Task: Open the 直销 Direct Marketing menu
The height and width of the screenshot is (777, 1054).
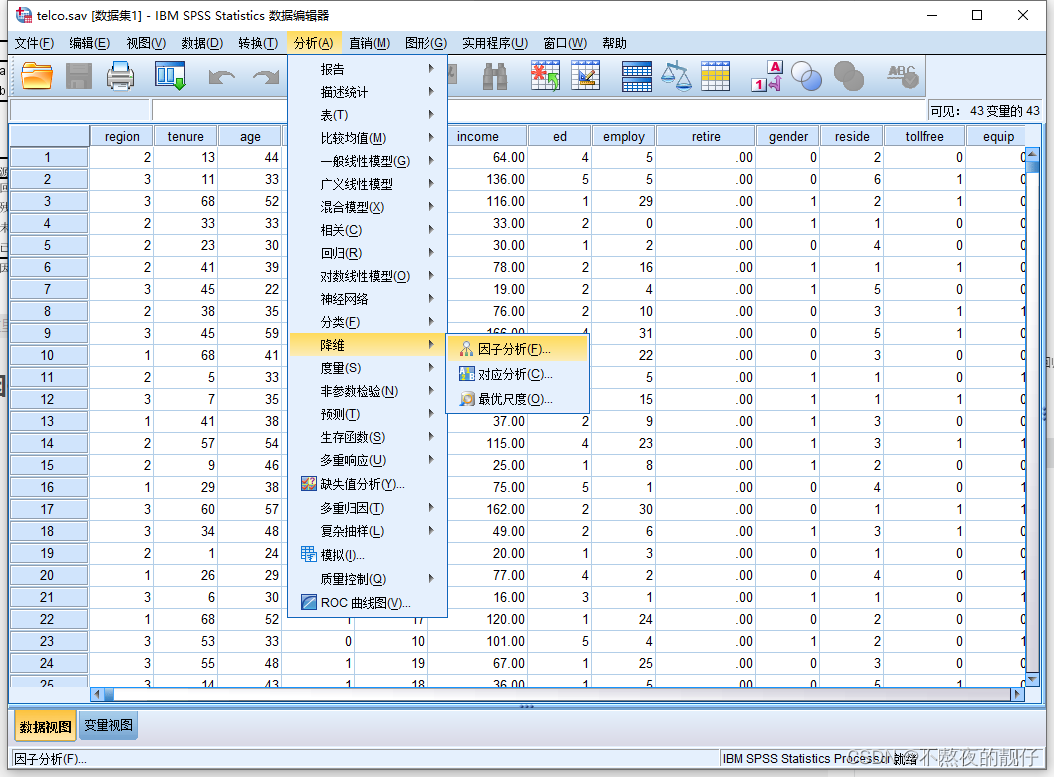Action: pos(369,43)
